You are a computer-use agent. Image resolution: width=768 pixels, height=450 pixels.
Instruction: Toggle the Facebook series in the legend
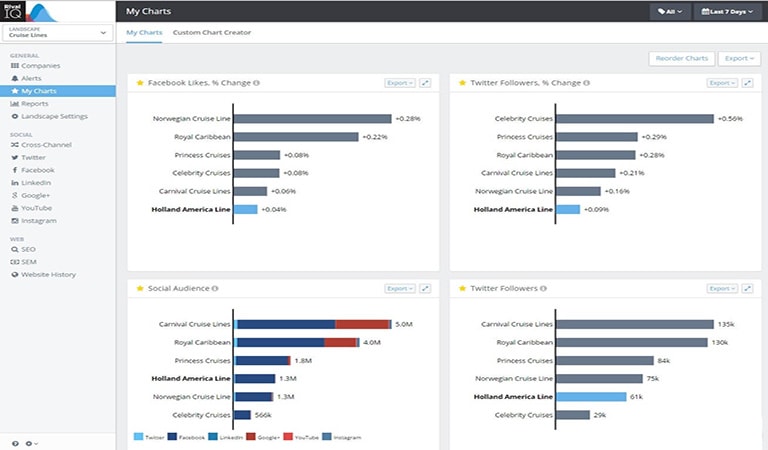(x=186, y=437)
